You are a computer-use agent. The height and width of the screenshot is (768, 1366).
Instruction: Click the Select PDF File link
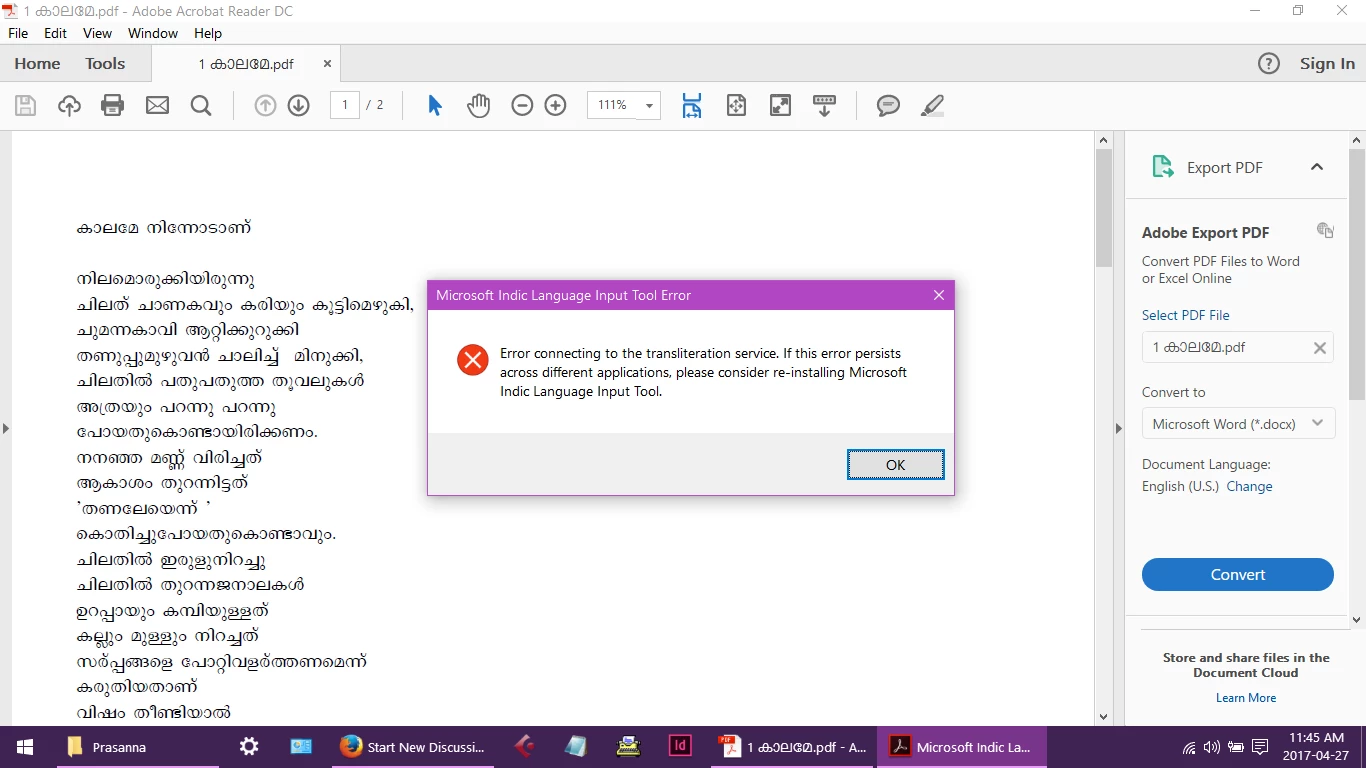1186,315
